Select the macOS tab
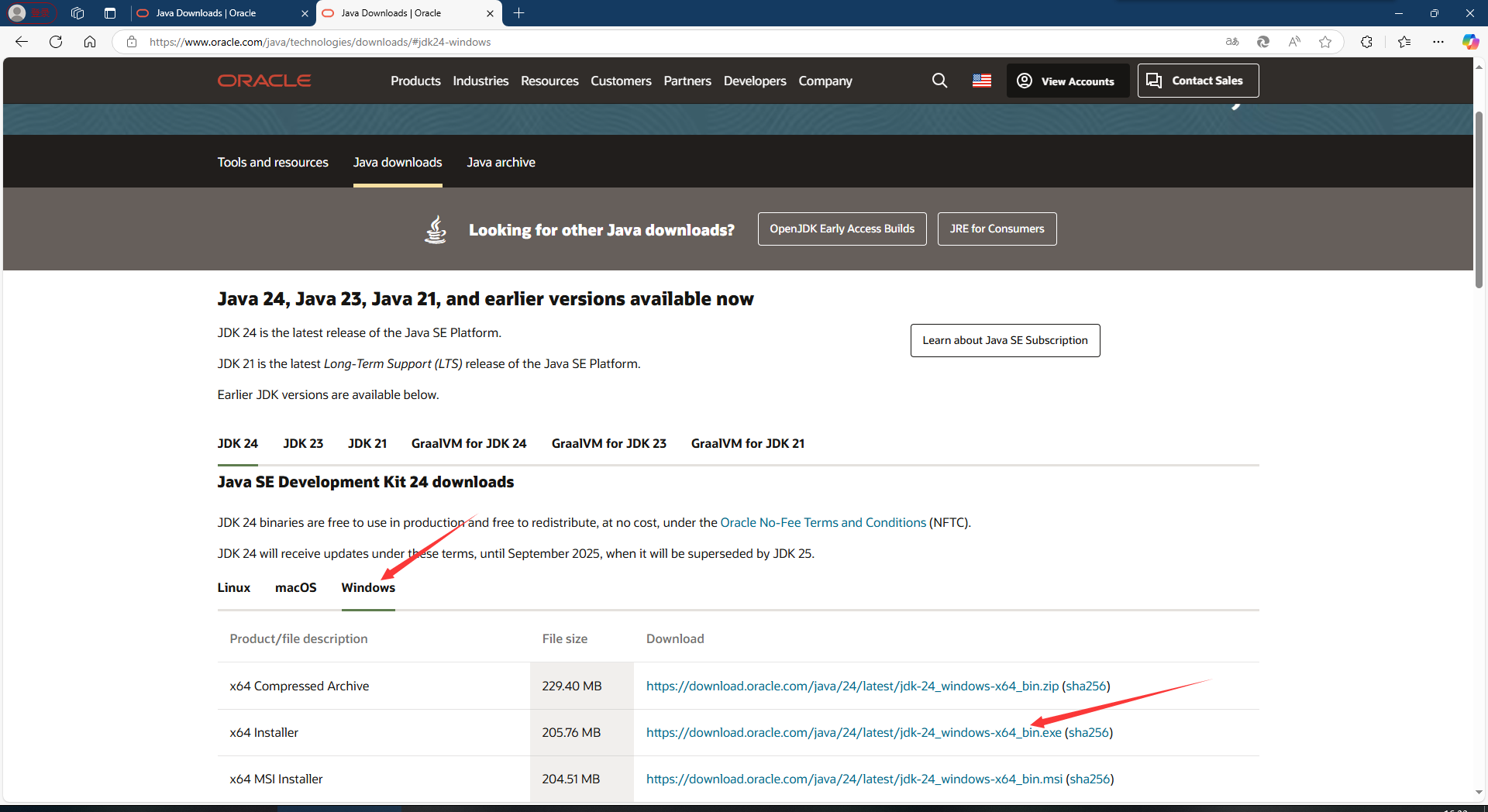This screenshot has height=812, width=1488. pos(296,587)
